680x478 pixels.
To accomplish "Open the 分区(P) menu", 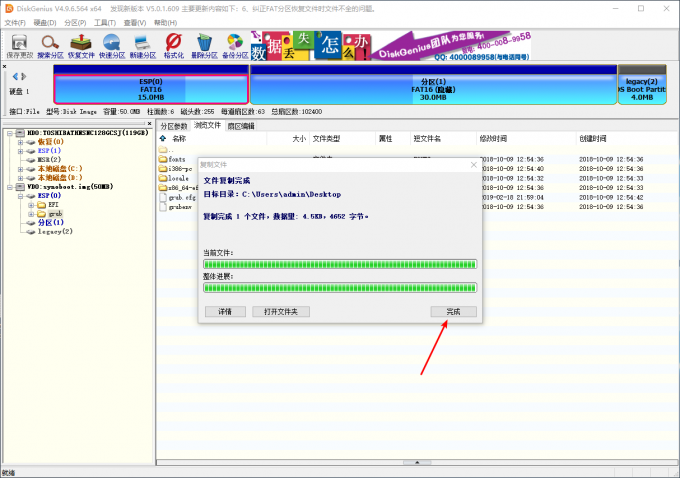I will click(x=76, y=22).
